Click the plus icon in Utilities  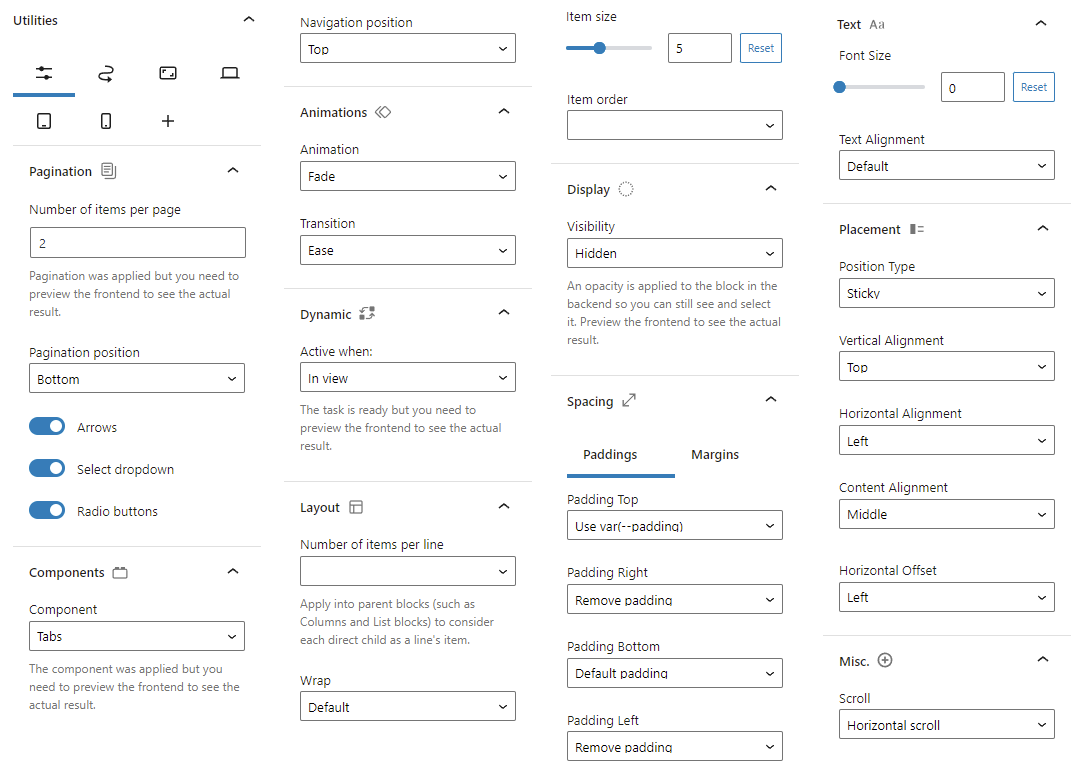pos(168,121)
